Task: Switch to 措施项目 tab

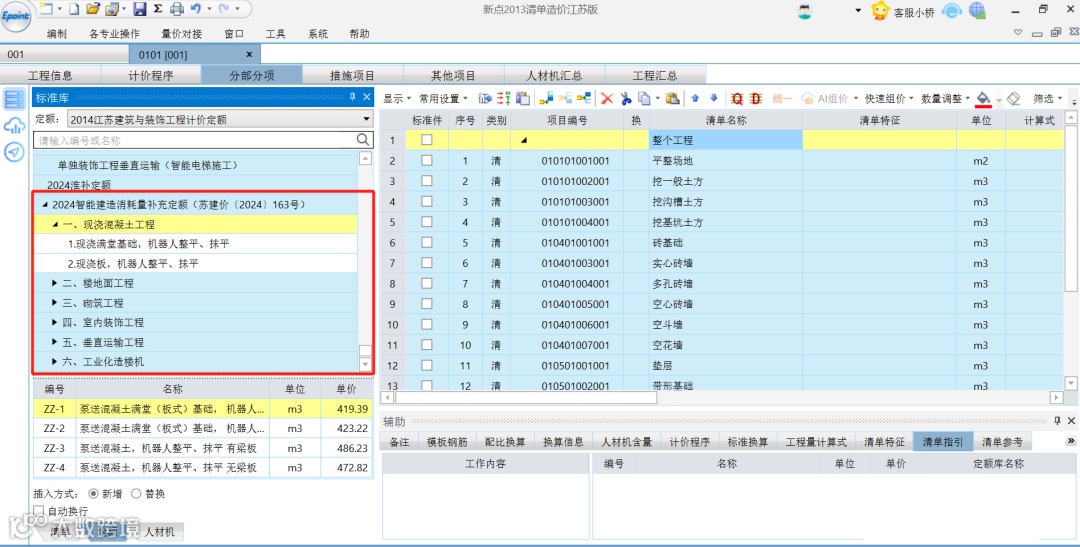Action: point(353,76)
